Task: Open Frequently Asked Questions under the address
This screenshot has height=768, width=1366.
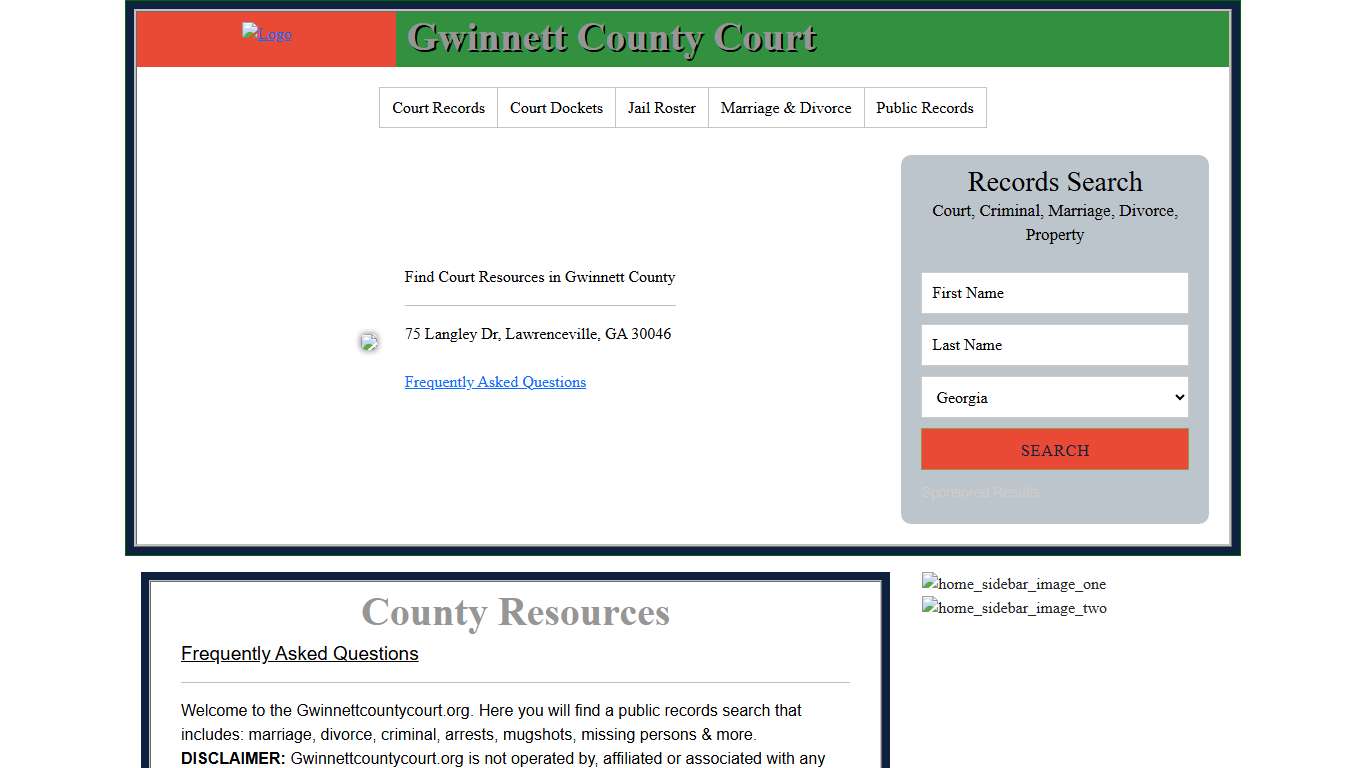Action: tap(495, 382)
